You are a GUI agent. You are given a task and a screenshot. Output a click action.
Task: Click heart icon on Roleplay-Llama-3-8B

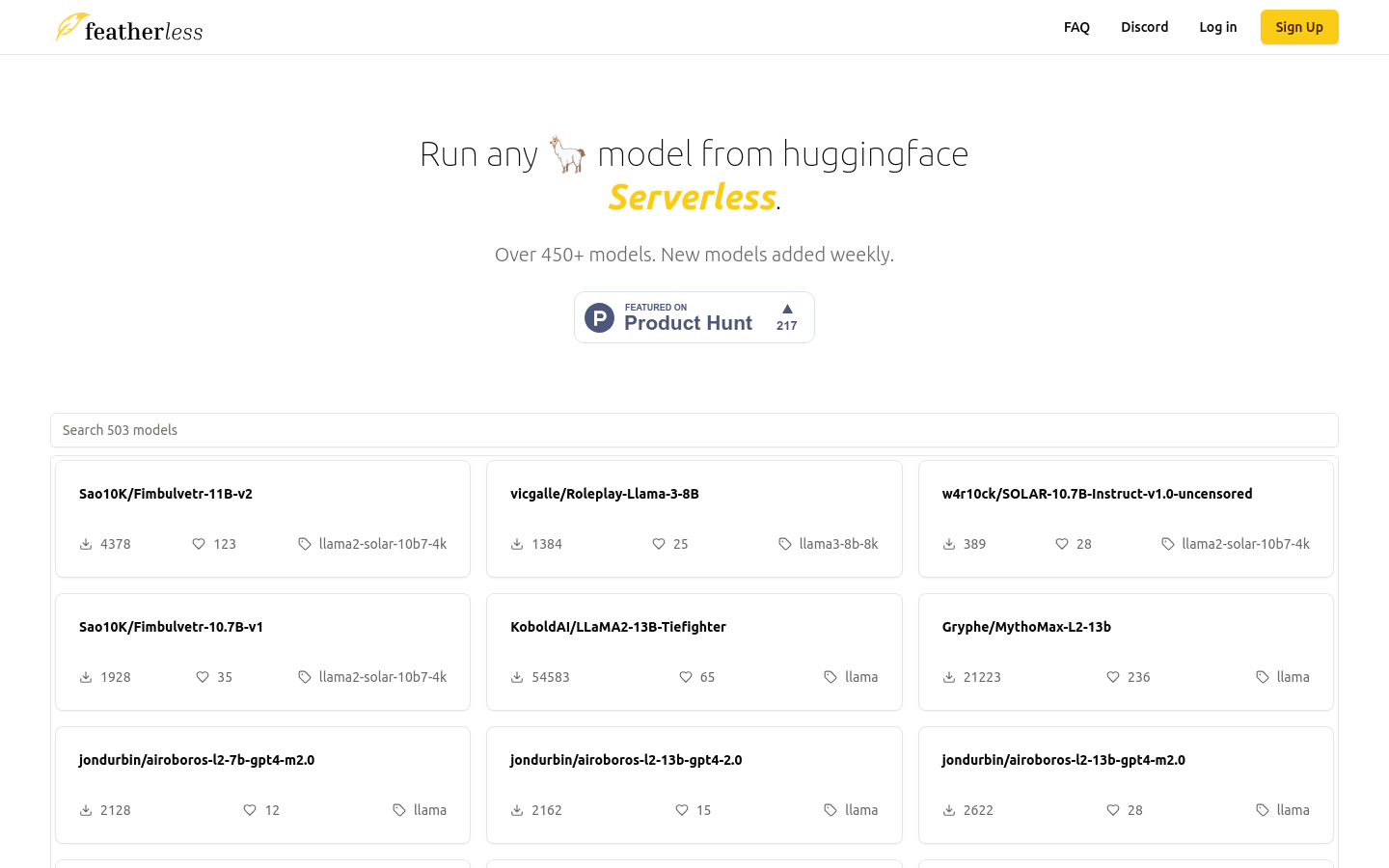click(x=659, y=544)
